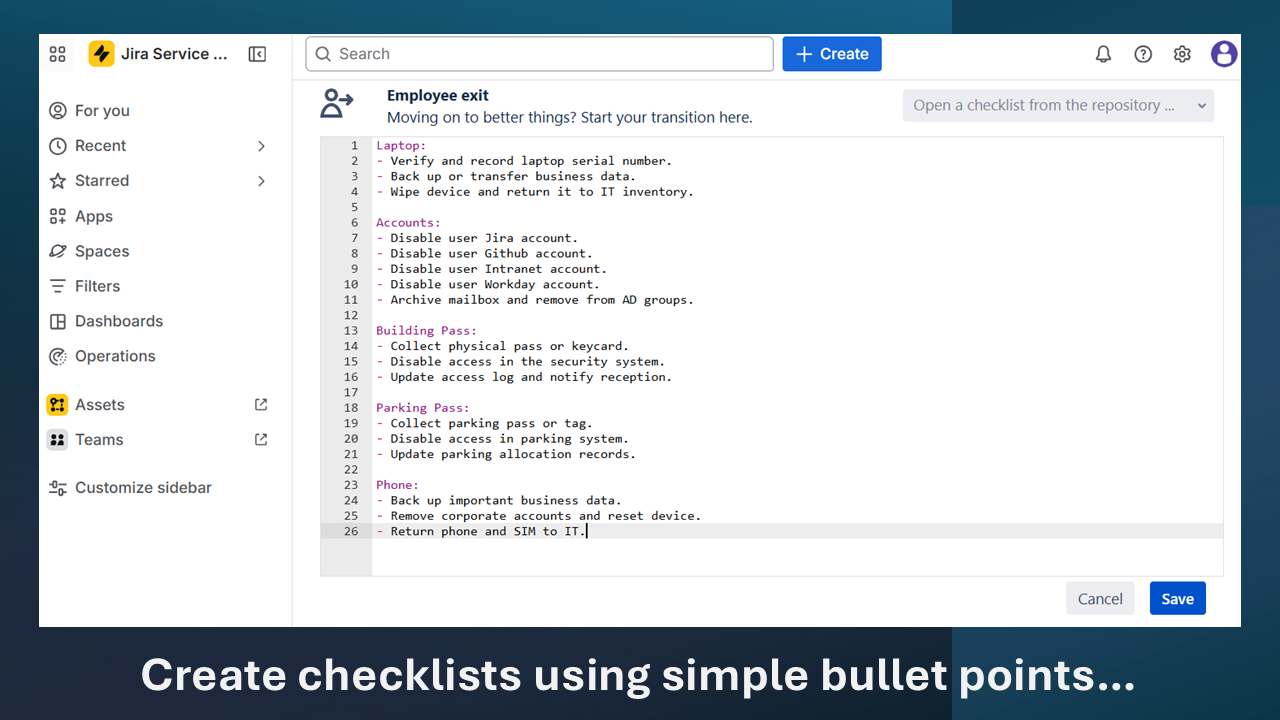This screenshot has width=1280, height=720.
Task: Open the help icon
Action: [1143, 54]
